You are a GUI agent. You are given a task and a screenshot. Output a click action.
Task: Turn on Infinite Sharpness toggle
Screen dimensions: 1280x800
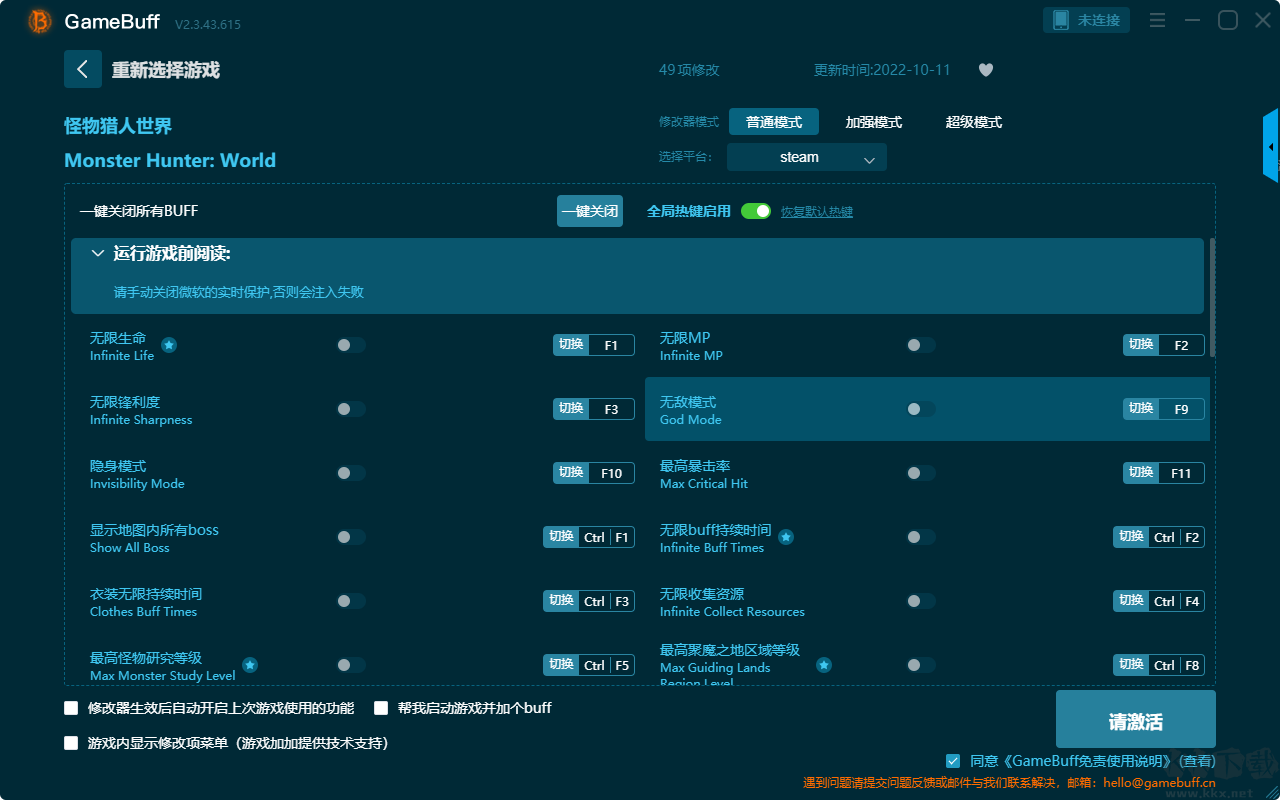point(351,409)
